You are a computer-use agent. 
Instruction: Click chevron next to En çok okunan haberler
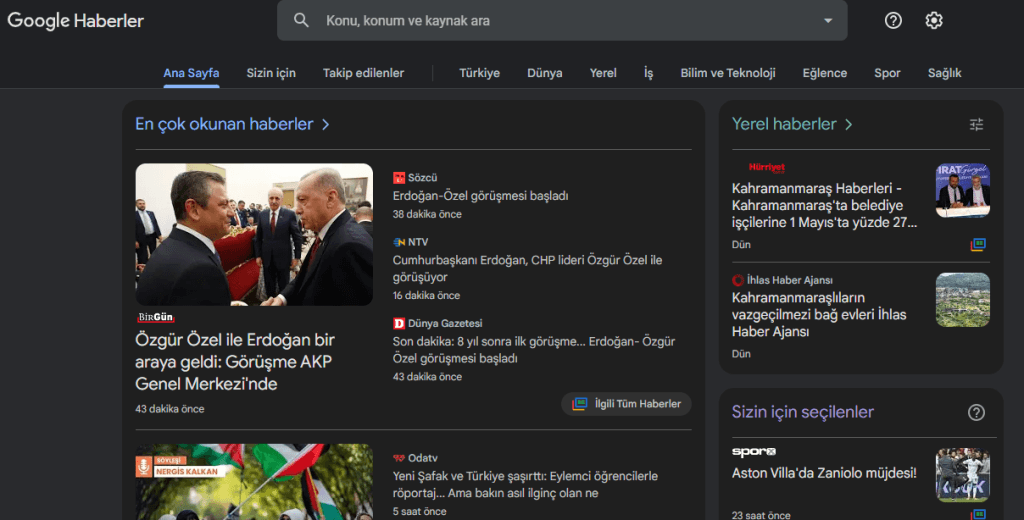(x=326, y=124)
